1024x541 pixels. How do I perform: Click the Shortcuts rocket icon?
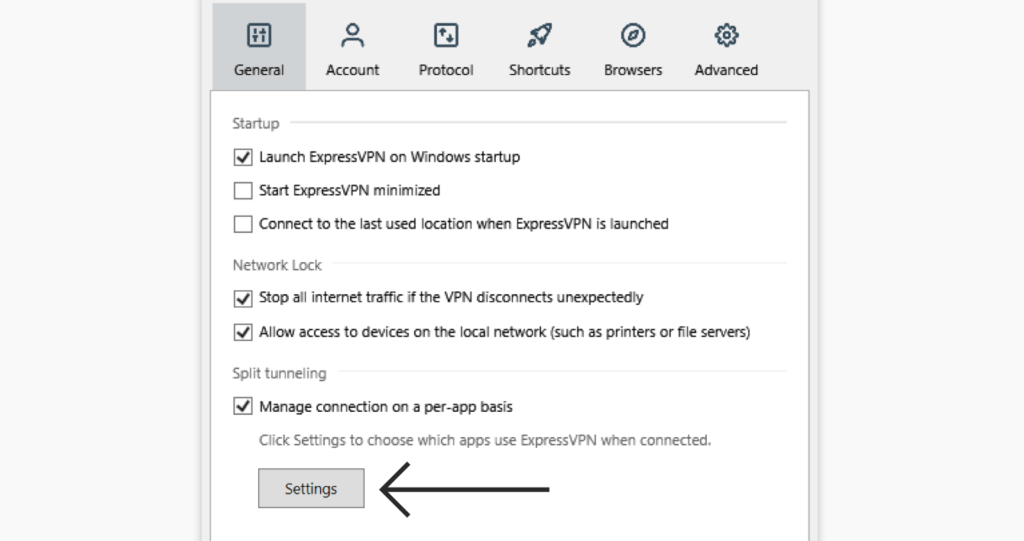pos(540,36)
